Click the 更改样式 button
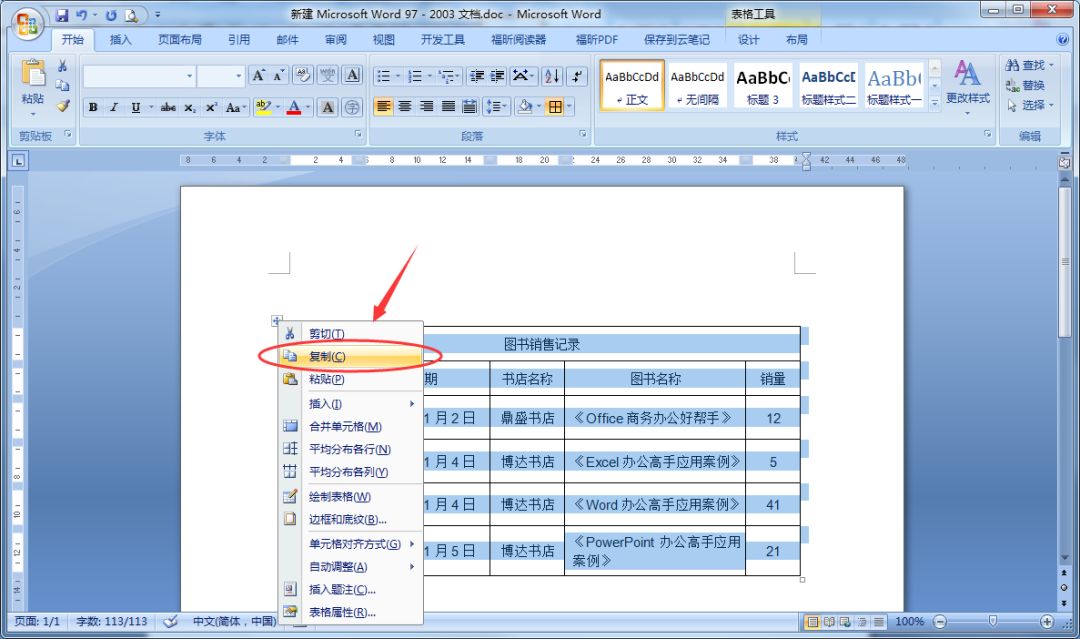Viewport: 1080px width, 639px height. point(968,85)
